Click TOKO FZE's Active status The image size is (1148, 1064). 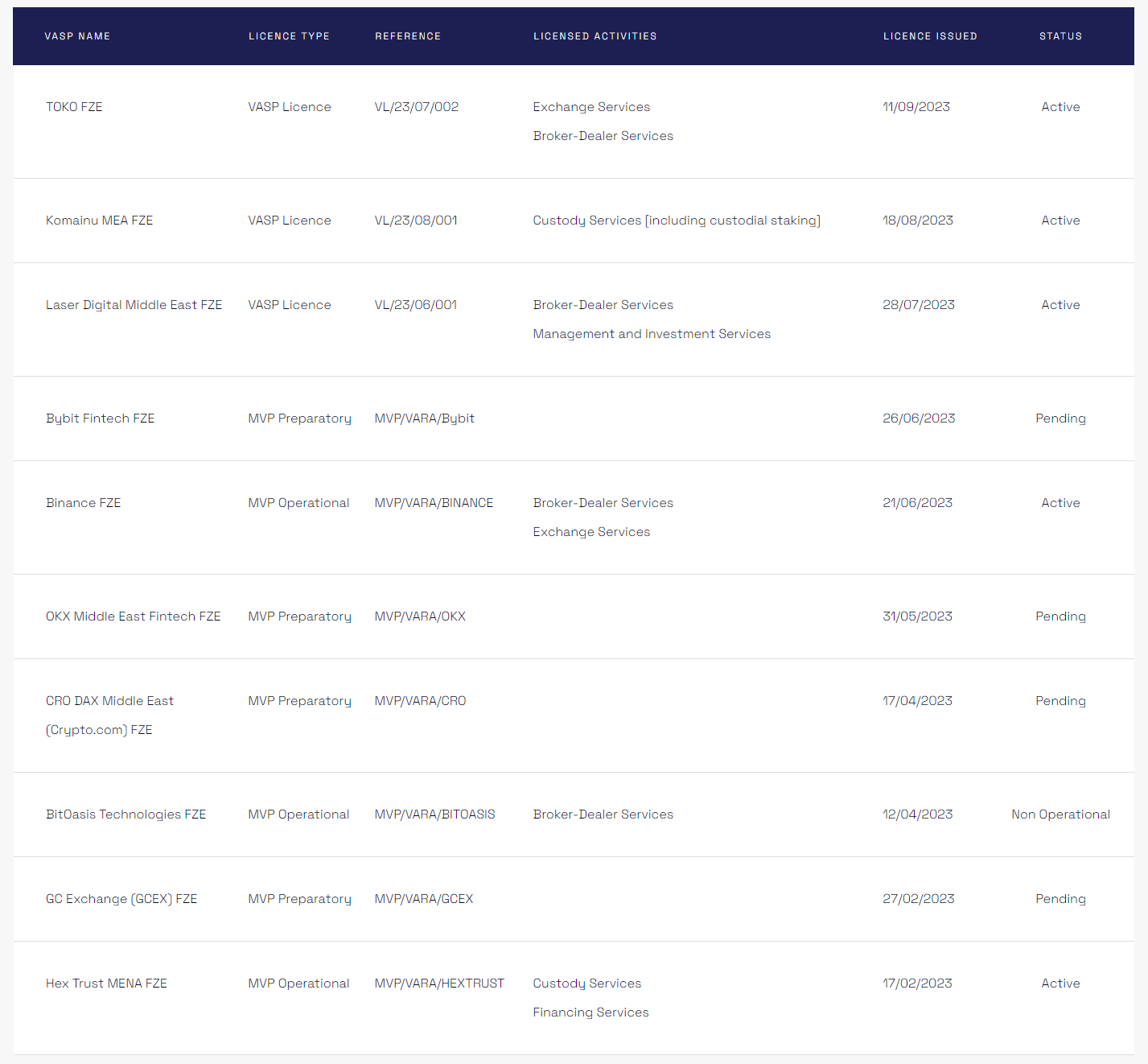[x=1060, y=107]
